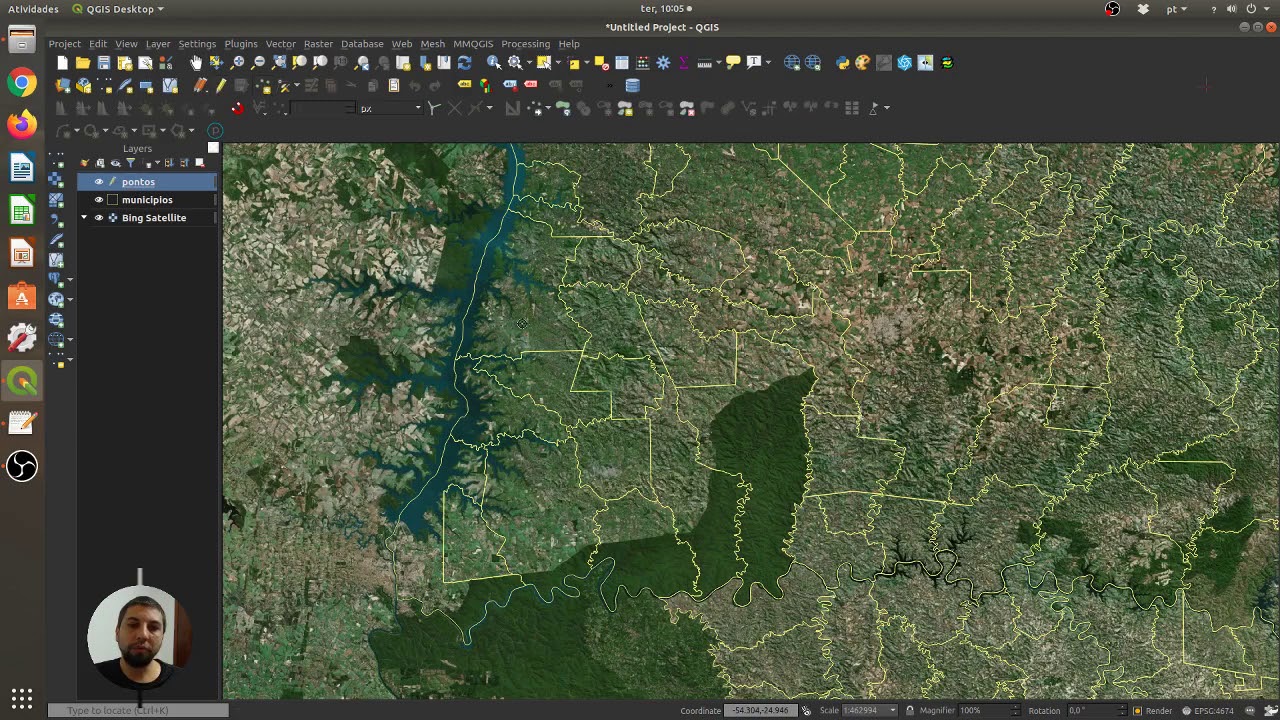Screen dimensions: 1280x720
Task: Open the Processing Toolbox gear
Action: pyautogui.click(x=664, y=62)
